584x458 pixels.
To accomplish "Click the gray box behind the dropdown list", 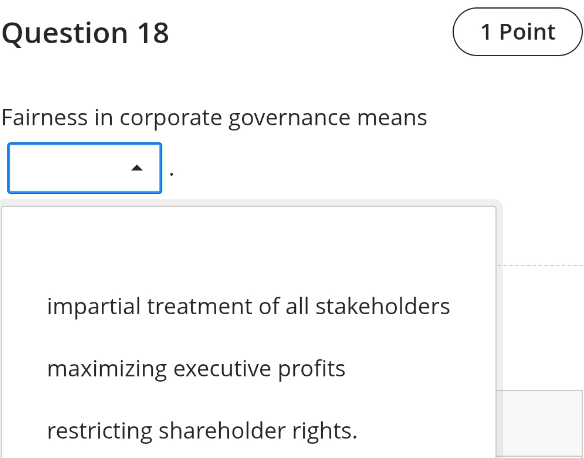I will (x=540, y=424).
